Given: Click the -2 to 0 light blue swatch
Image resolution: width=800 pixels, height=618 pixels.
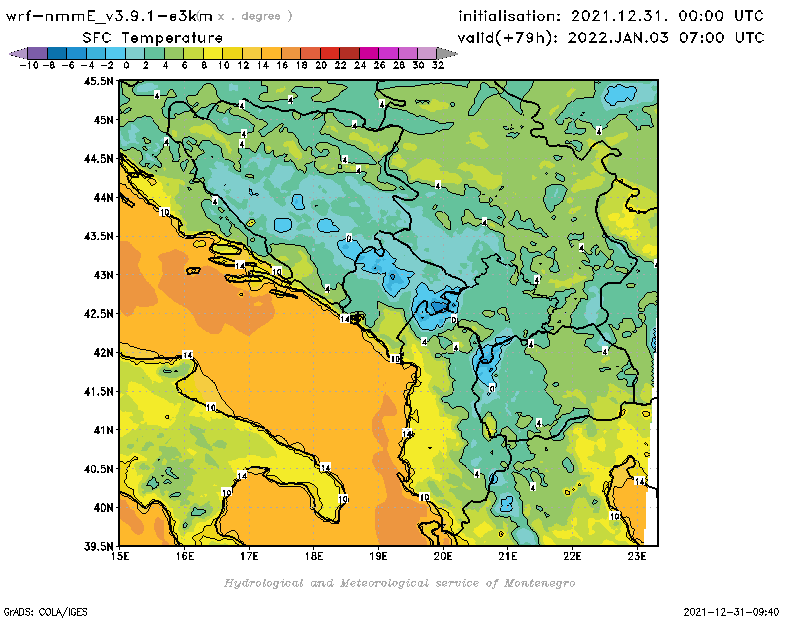Looking at the screenshot, I should pos(115,53).
